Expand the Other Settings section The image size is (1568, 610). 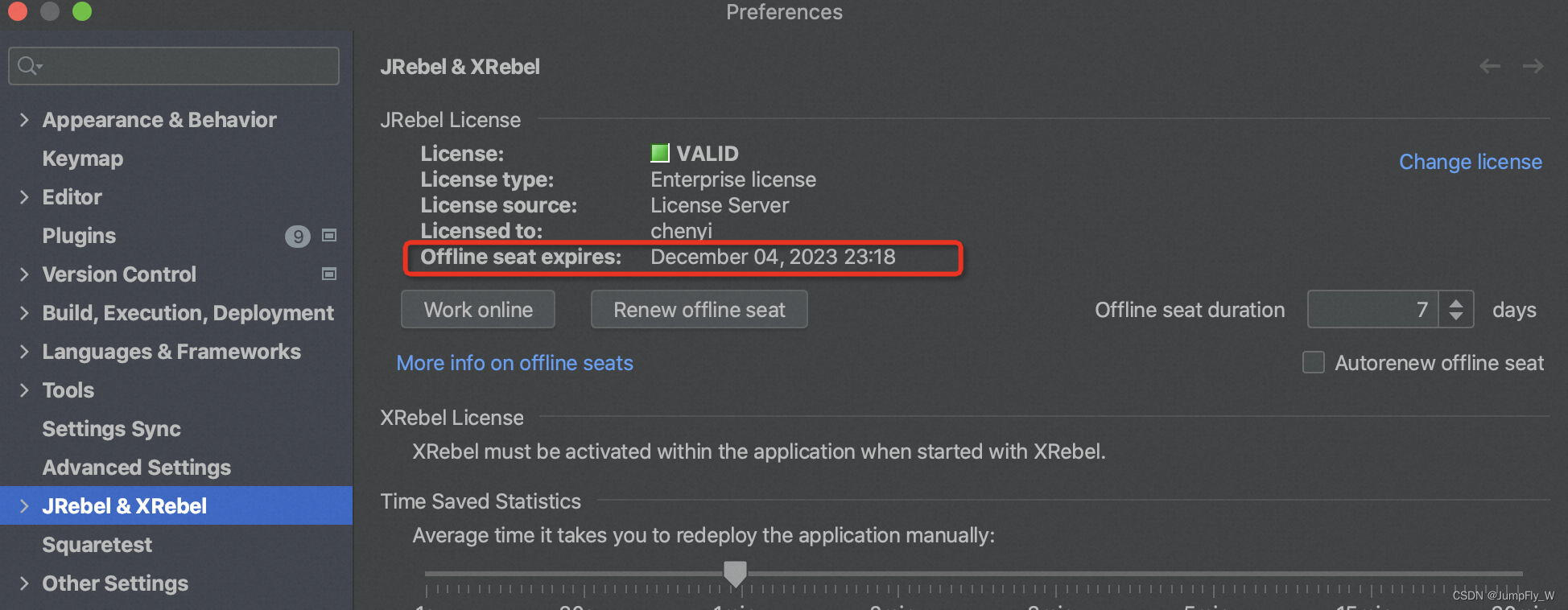pyautogui.click(x=24, y=583)
